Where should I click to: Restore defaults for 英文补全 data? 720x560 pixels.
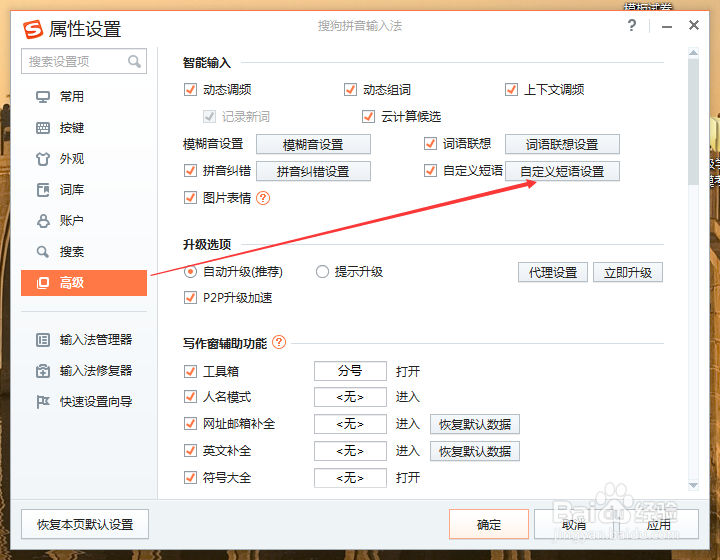click(475, 451)
